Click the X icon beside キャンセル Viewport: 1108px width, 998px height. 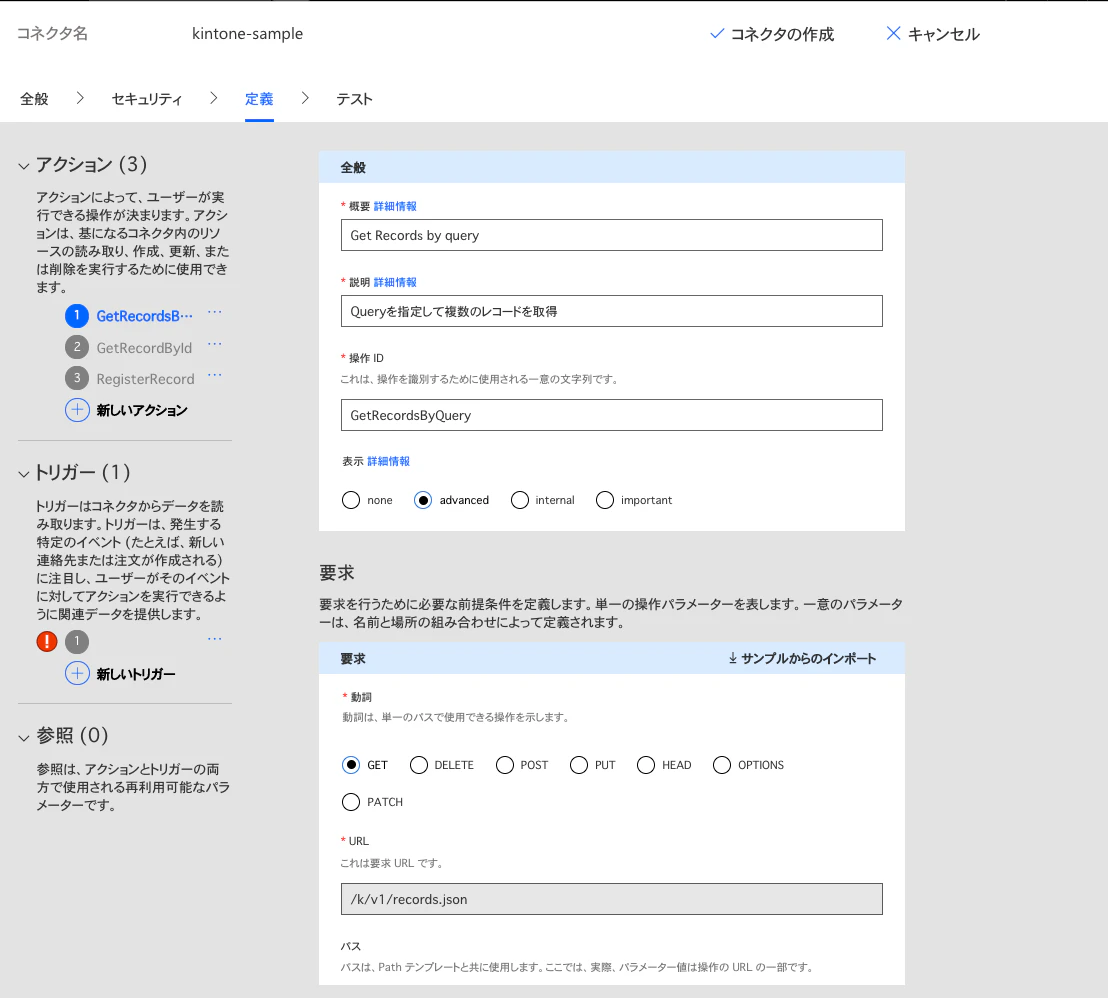893,33
